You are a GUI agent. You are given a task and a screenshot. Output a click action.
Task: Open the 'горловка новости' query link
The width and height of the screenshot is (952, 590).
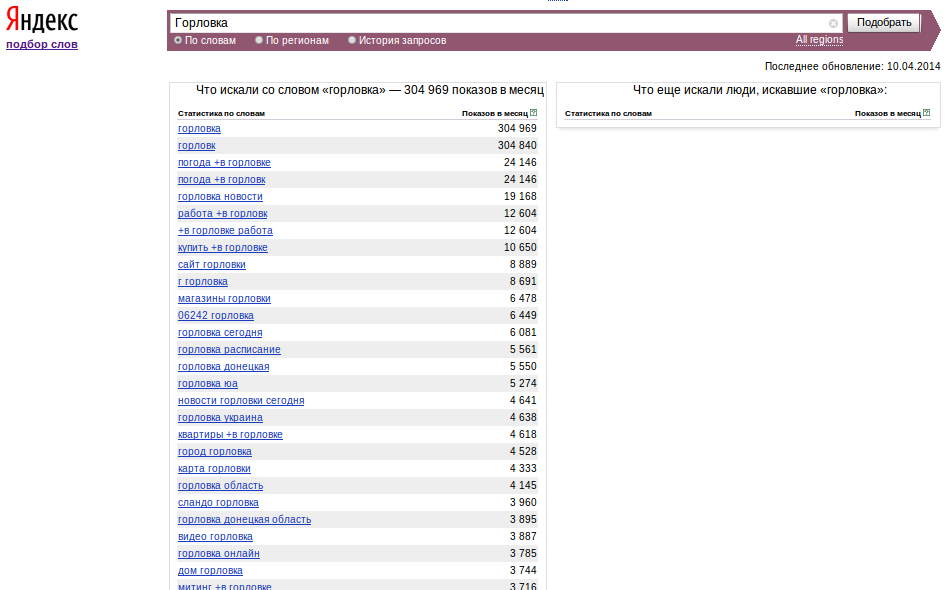pos(220,197)
